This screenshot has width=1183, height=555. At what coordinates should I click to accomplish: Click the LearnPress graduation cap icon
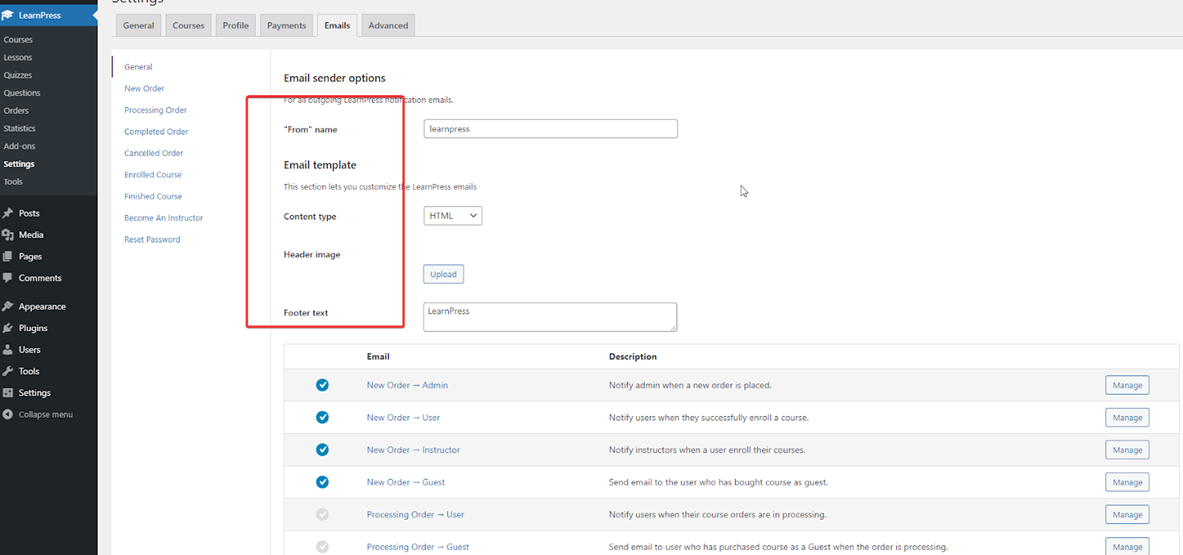[x=8, y=15]
